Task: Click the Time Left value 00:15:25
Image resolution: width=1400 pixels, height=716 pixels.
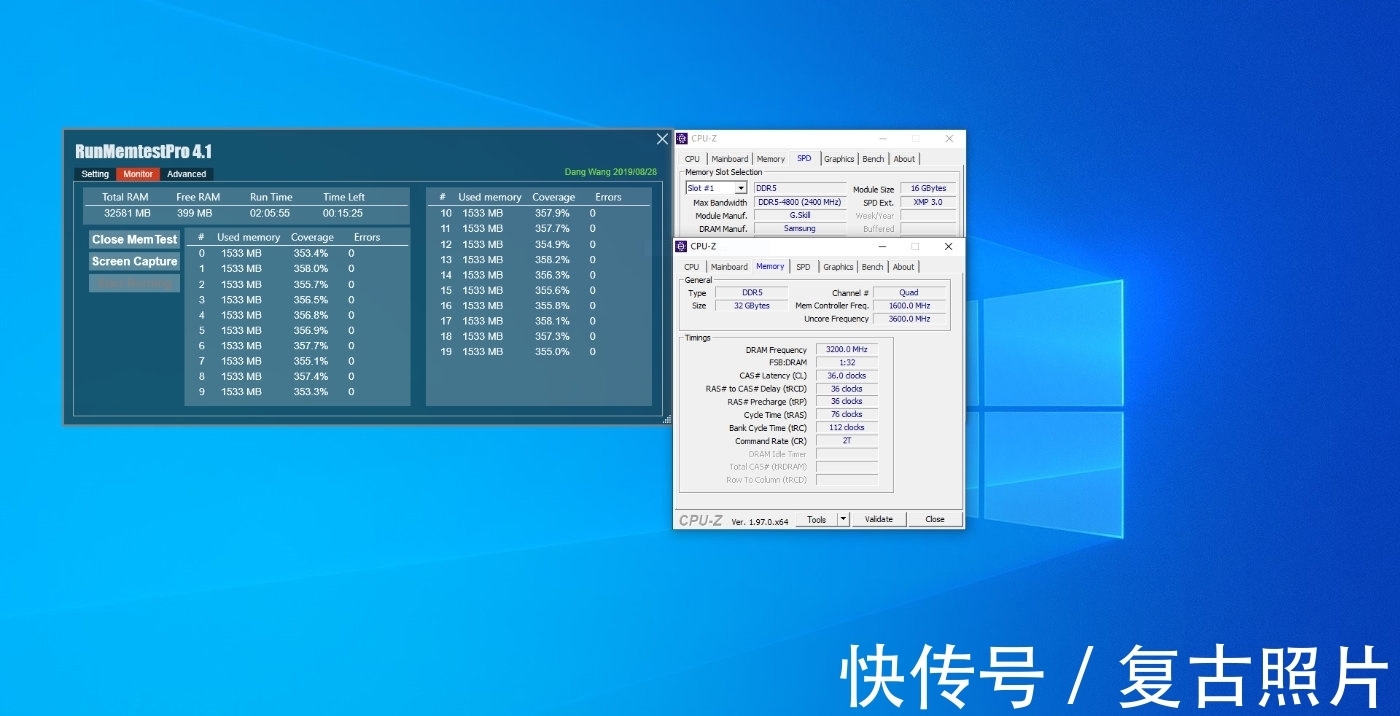Action: coord(343,213)
